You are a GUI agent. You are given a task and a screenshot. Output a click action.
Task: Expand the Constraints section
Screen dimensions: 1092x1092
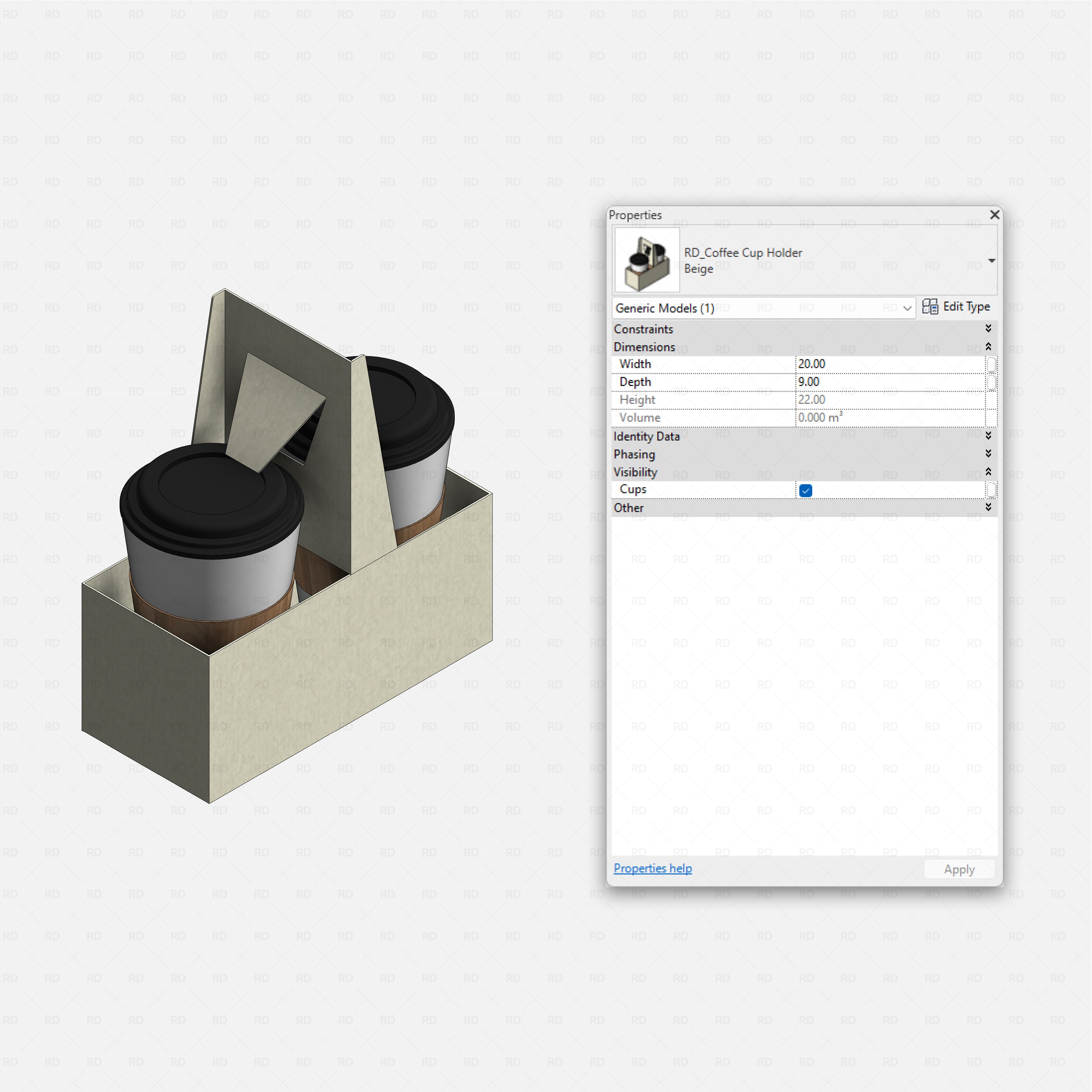pos(989,328)
